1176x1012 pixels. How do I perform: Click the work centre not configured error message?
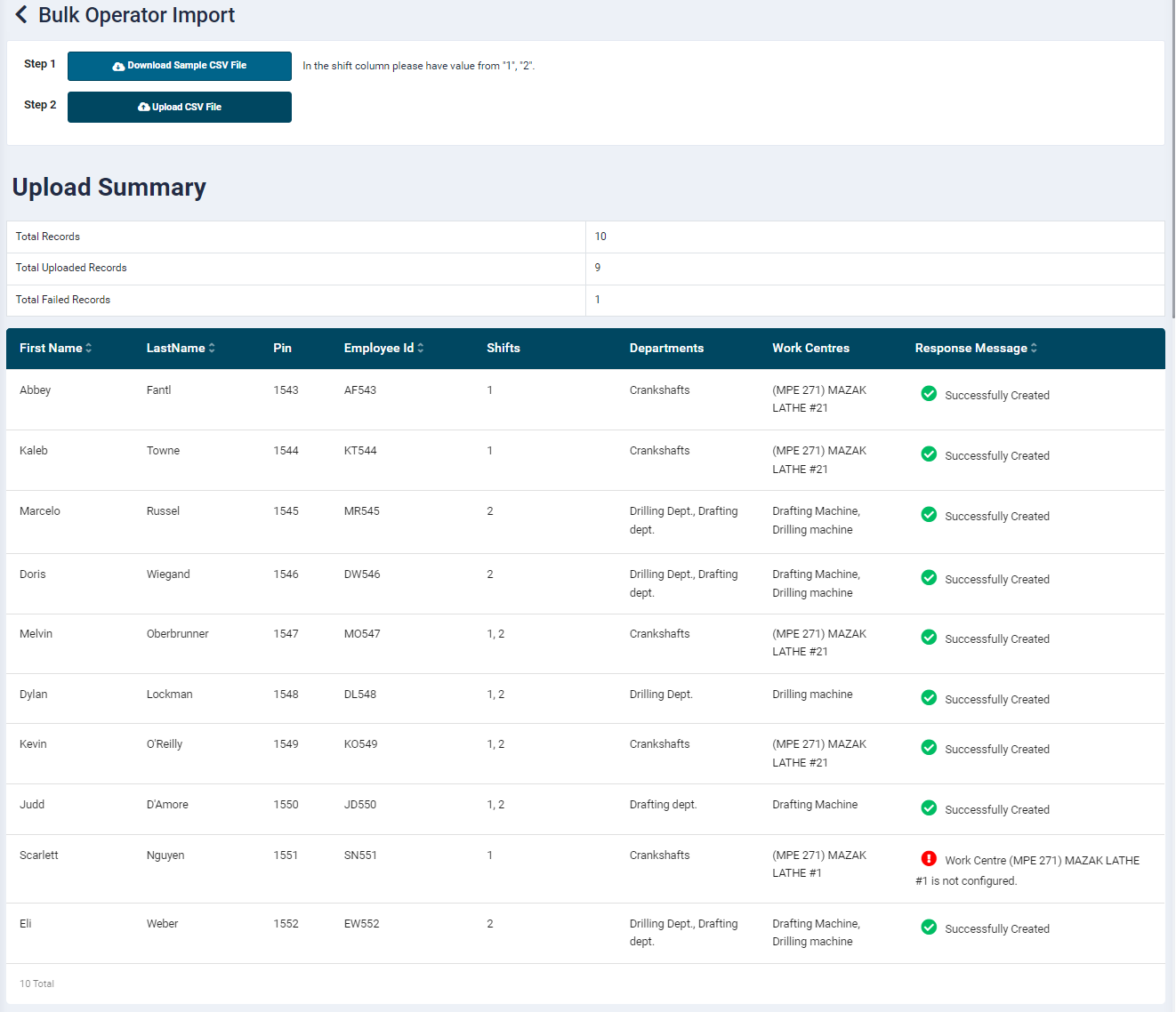point(1041,861)
